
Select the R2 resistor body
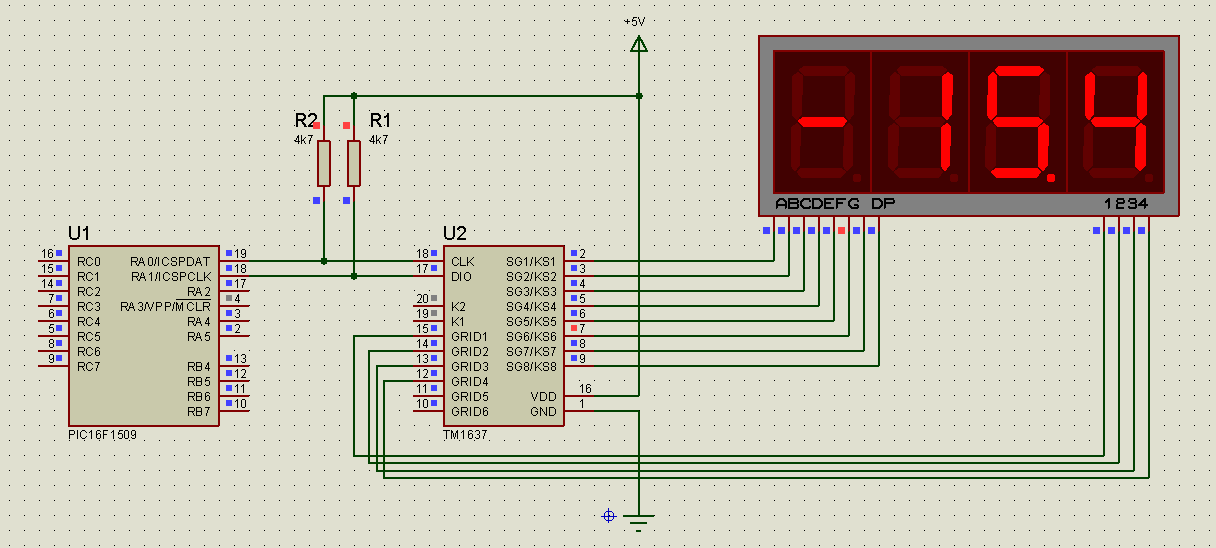pos(324,163)
